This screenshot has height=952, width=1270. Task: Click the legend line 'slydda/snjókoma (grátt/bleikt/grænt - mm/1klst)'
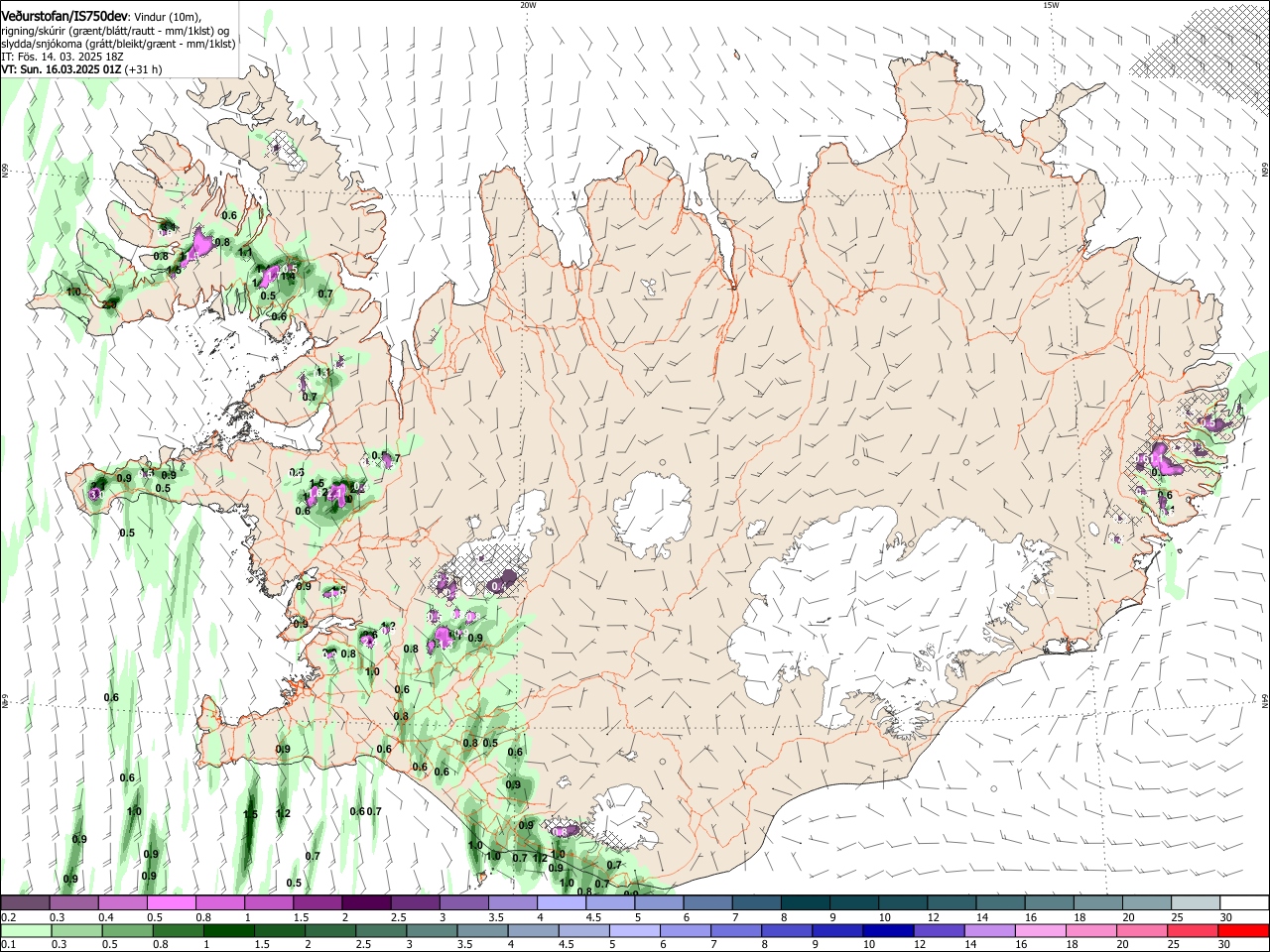point(118,44)
